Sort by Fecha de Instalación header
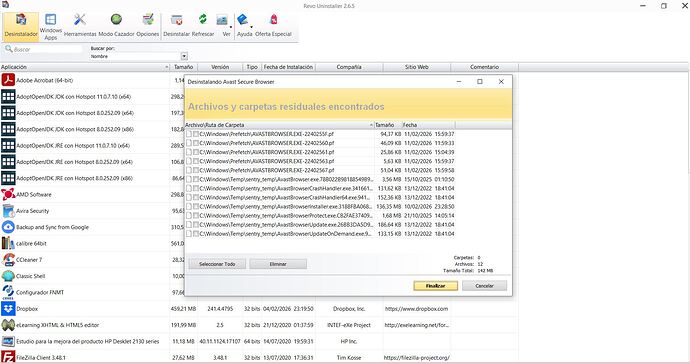690x363 pixels. tap(288, 67)
